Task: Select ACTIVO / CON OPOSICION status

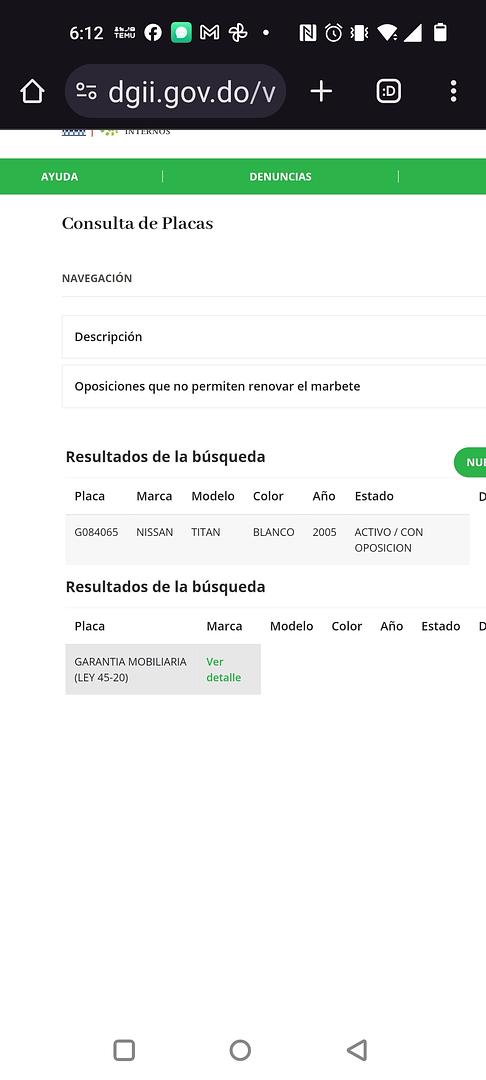Action: click(x=389, y=540)
